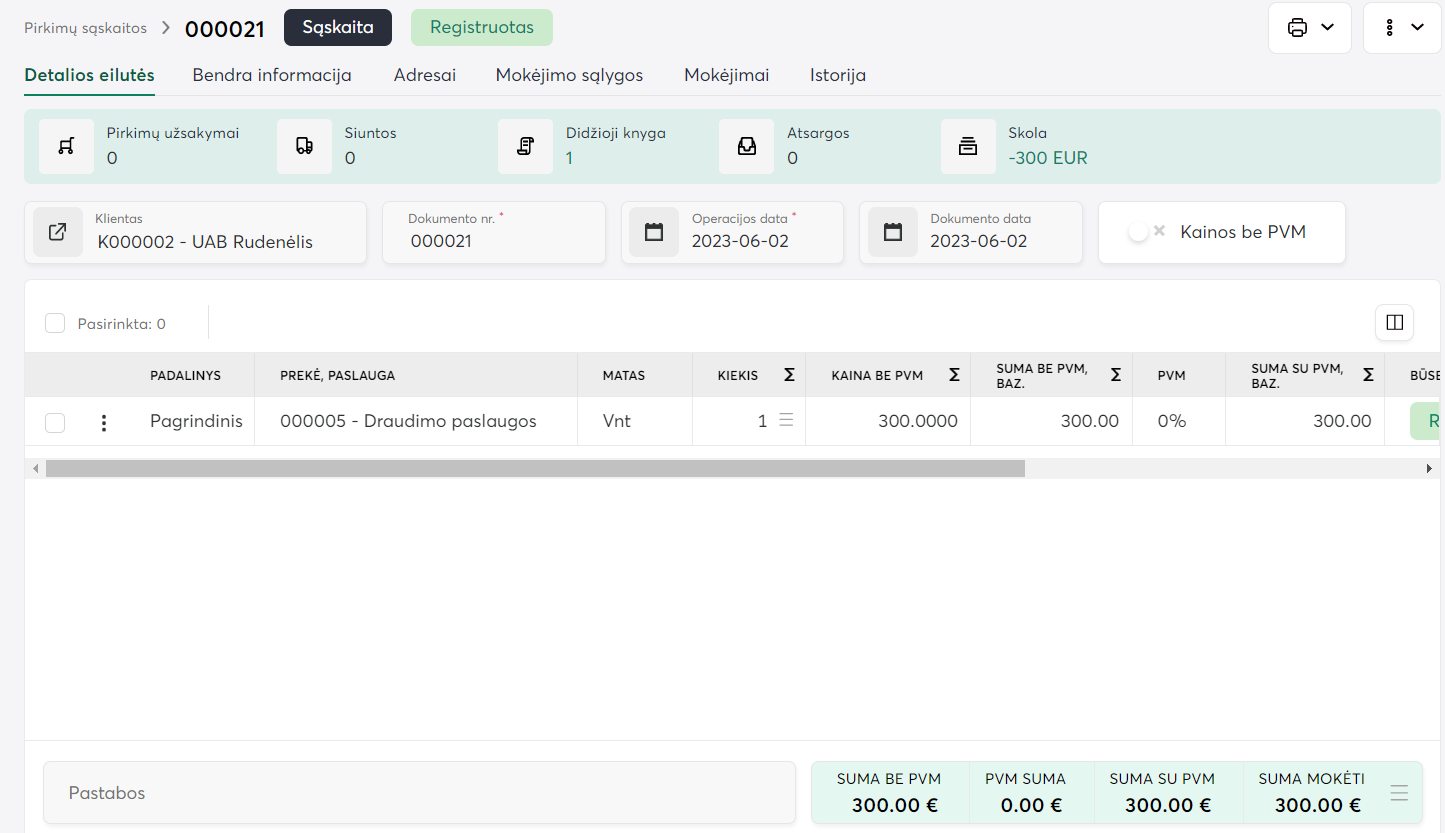
Task: Switch to the Mokėjimo sąlygos tab
Action: pyautogui.click(x=569, y=75)
